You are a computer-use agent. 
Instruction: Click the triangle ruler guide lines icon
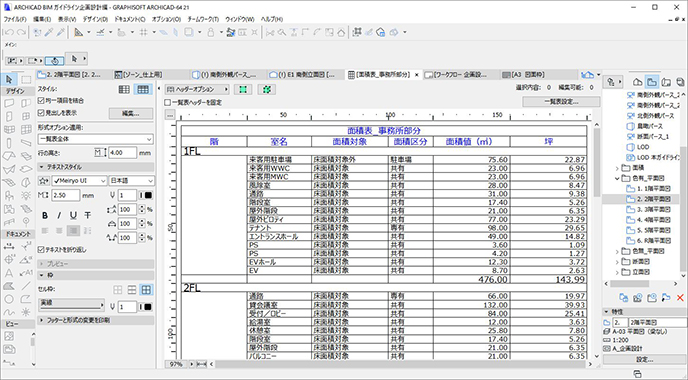click(79, 32)
